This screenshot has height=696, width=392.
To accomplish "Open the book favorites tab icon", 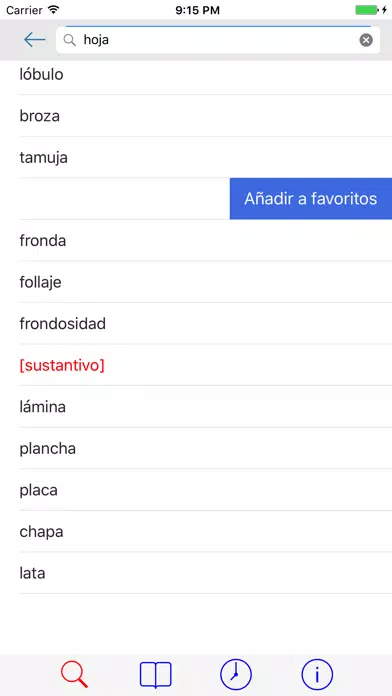I will click(x=155, y=675).
